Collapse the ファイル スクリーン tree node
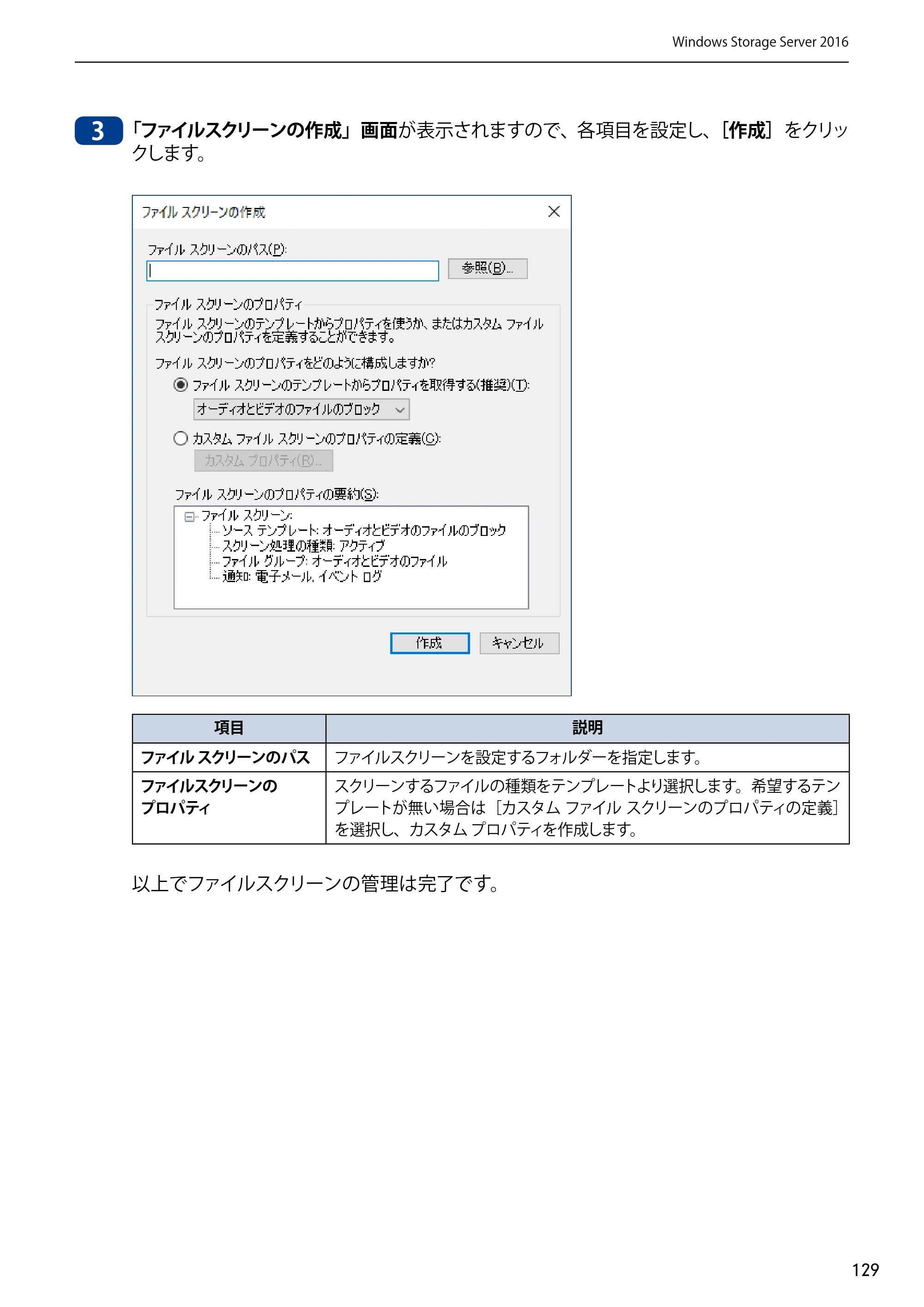Viewport: 924px width, 1307px height. [x=189, y=517]
